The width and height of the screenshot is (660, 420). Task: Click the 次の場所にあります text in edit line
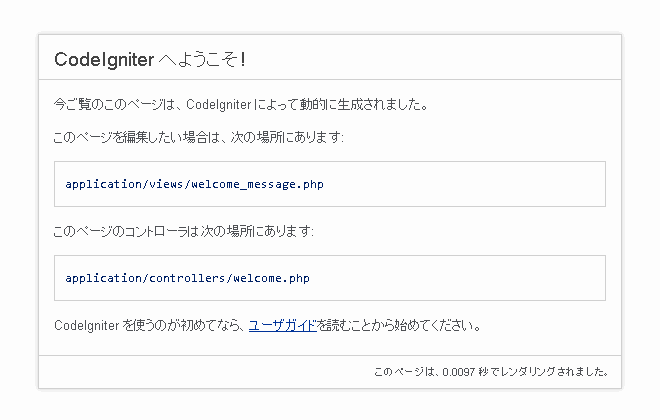287,137
